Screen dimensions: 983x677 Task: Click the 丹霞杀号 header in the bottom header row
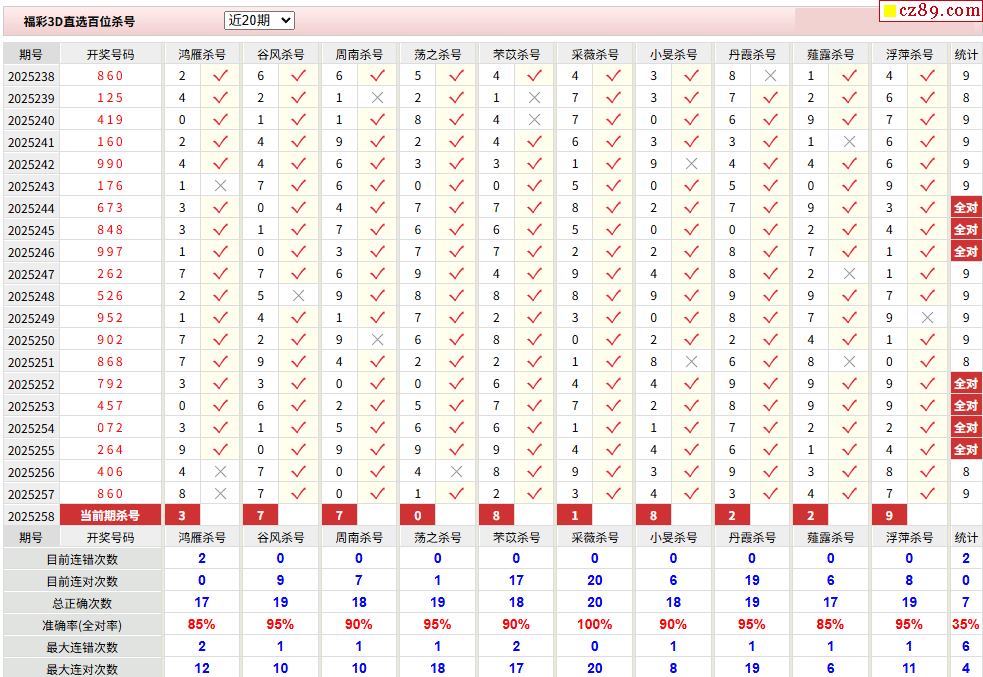(752, 537)
